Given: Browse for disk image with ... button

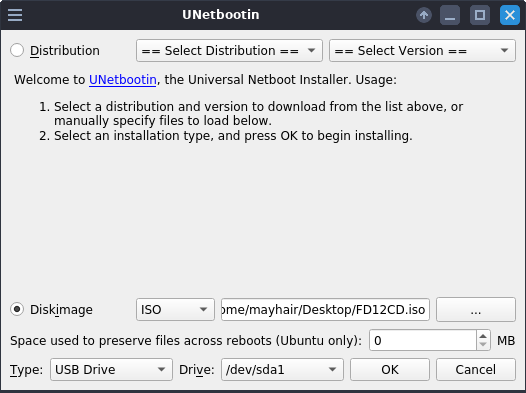Looking at the screenshot, I should [476, 310].
